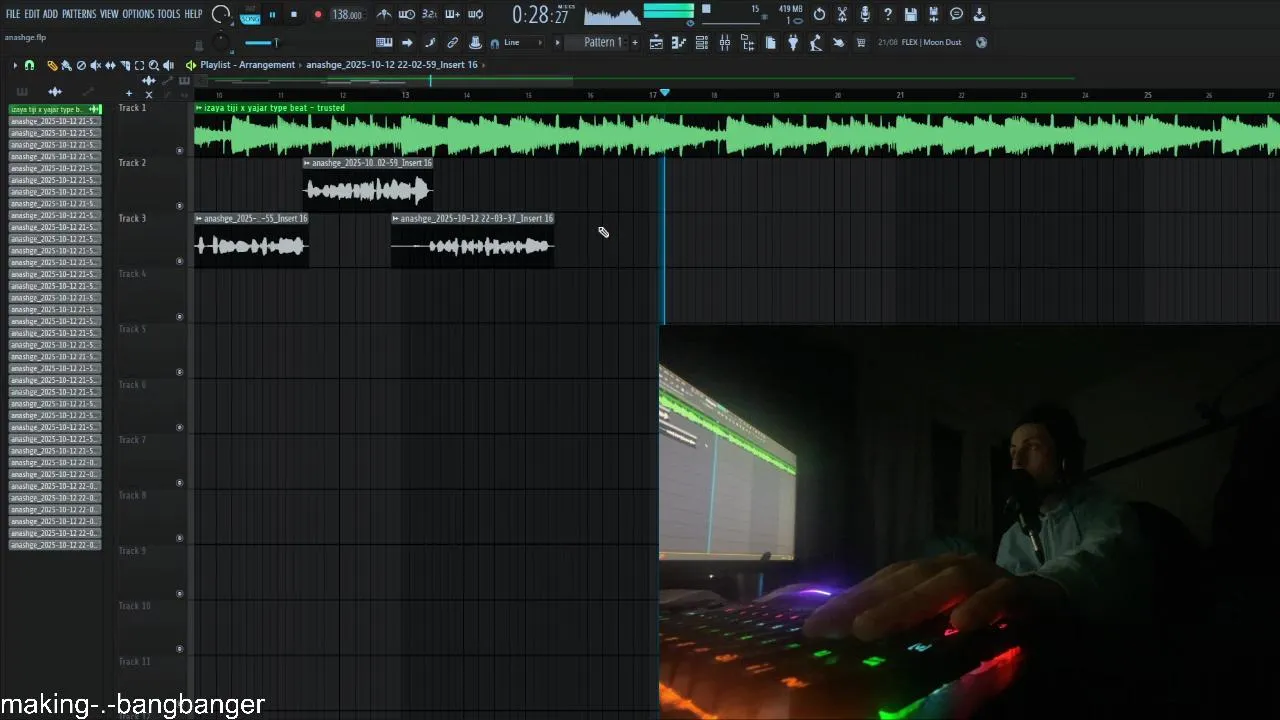Open the Pattern 1 selector
This screenshot has height=720, width=1280.
(x=602, y=42)
